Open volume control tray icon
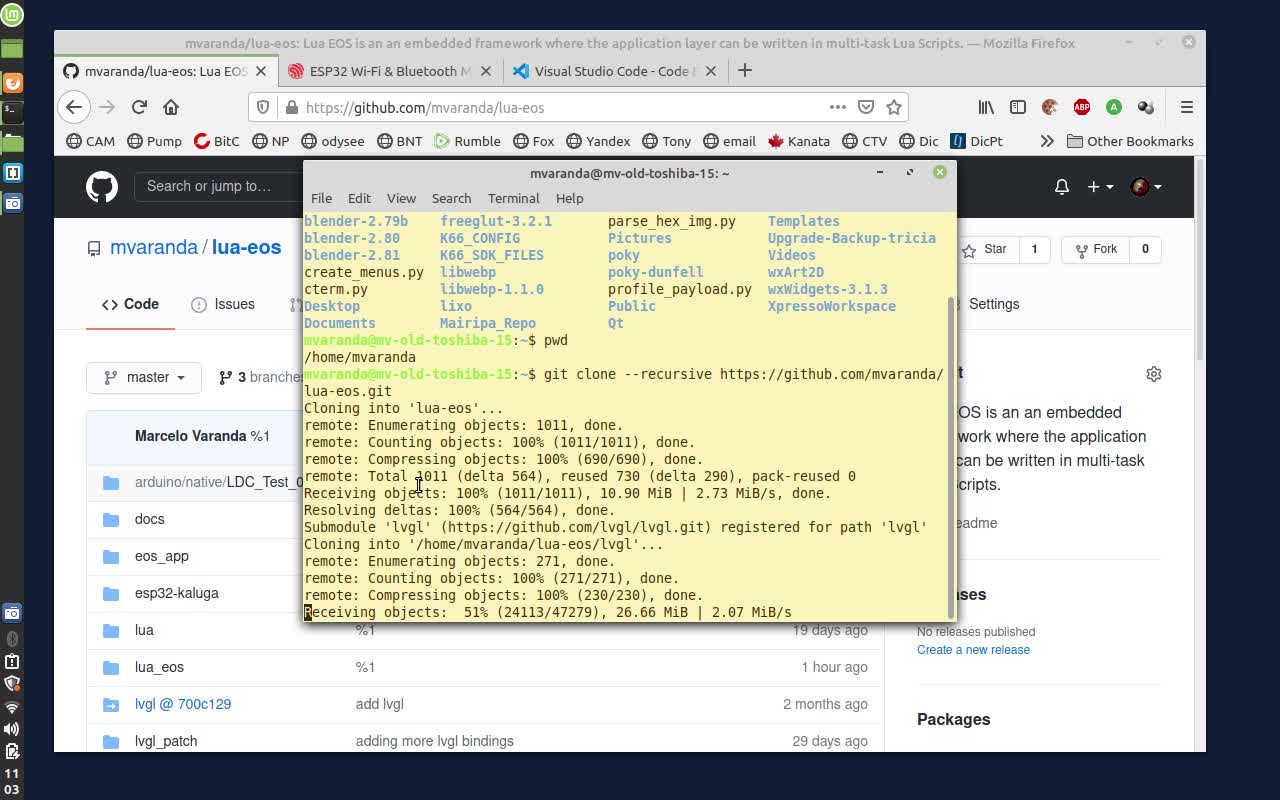 [12, 729]
